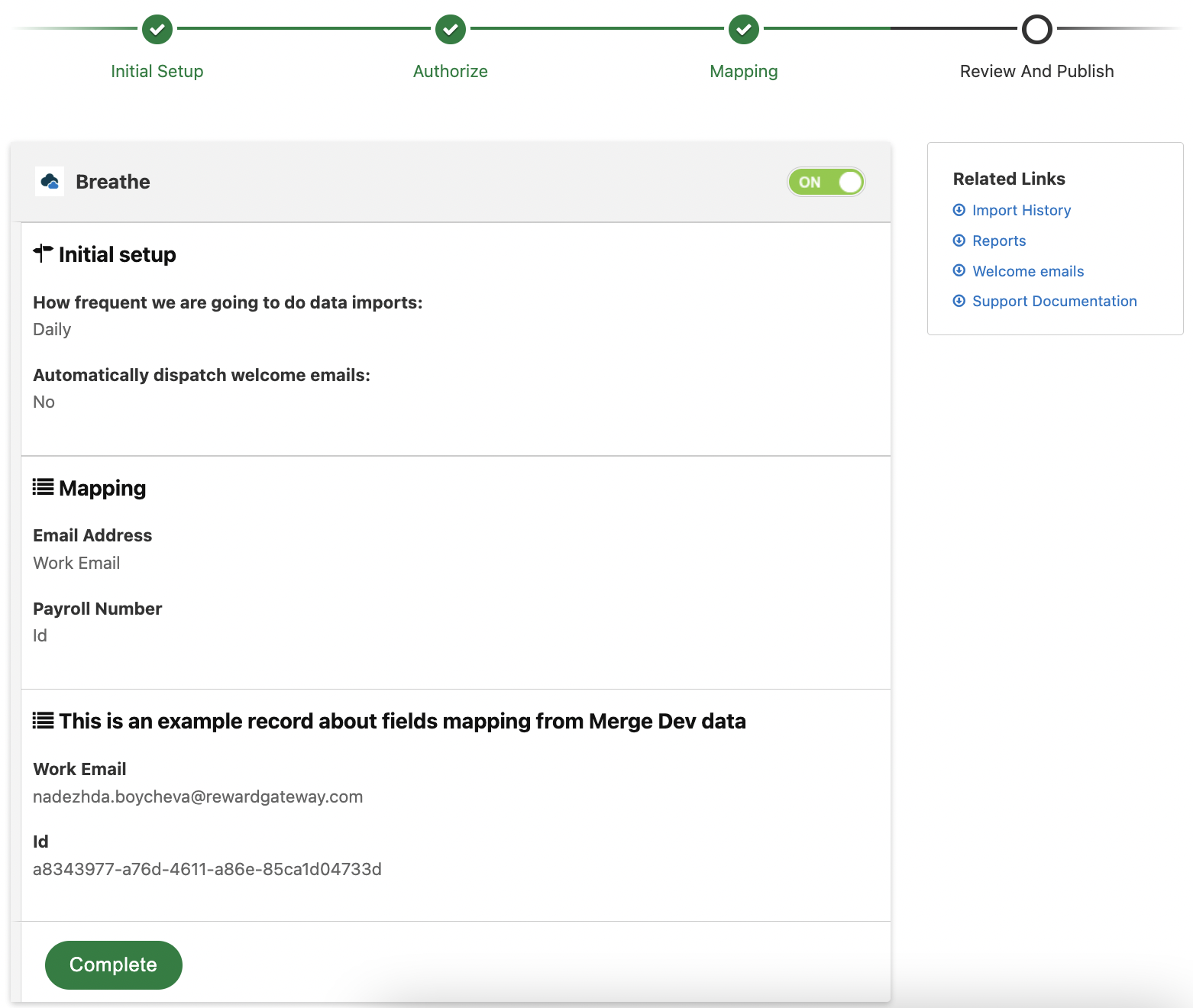The width and height of the screenshot is (1193, 1008).
Task: Go to the Initial Setup step label
Action: pyautogui.click(x=157, y=71)
